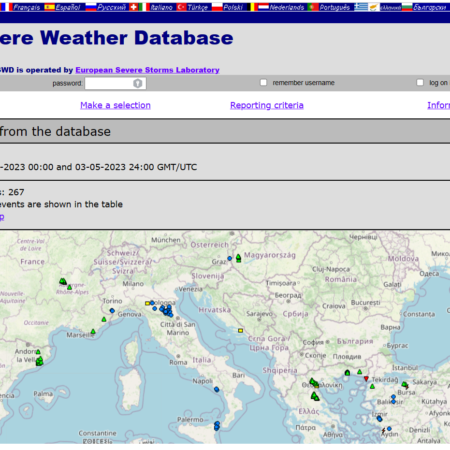Click the Roma label on the map

tap(178, 362)
